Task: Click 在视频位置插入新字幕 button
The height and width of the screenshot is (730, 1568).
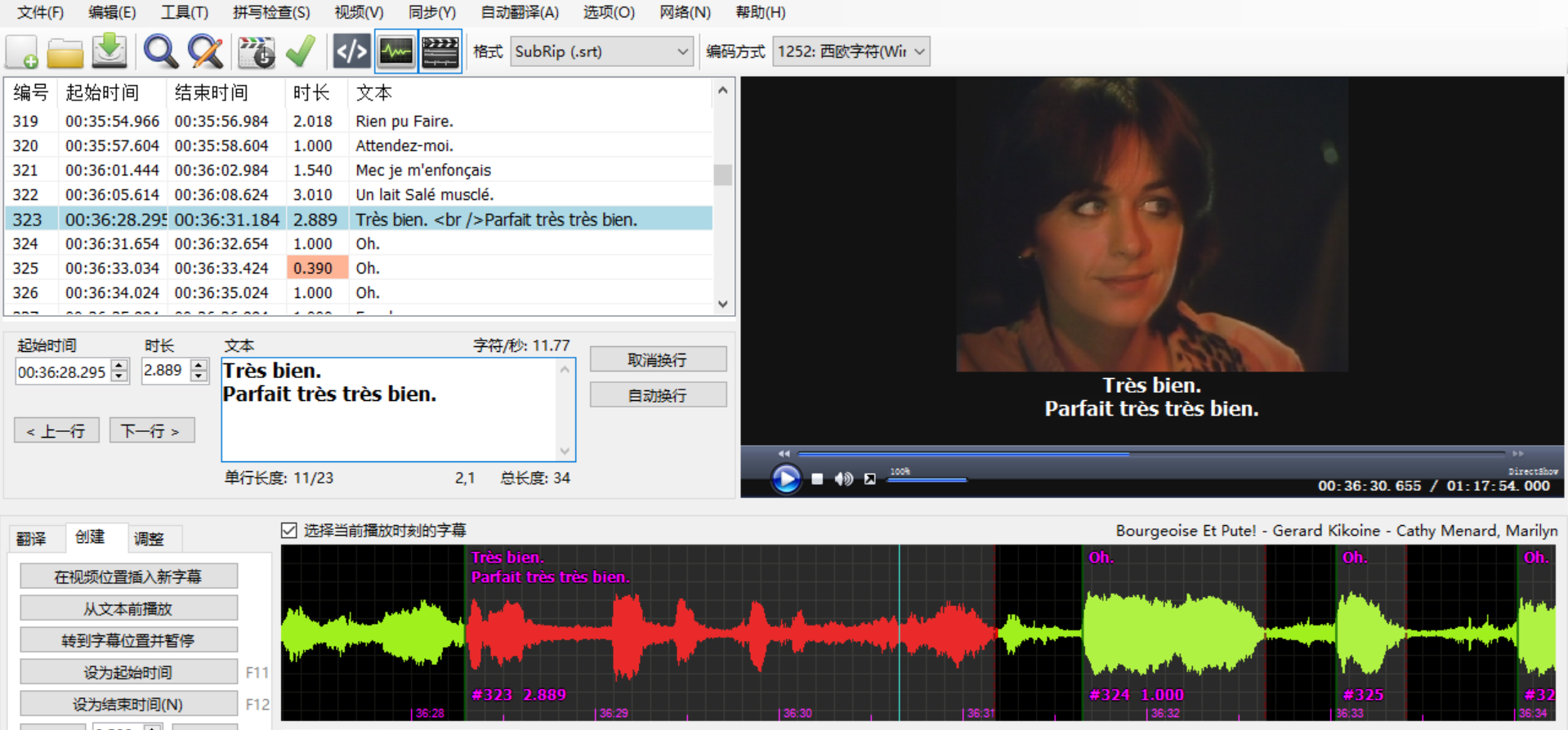Action: (128, 576)
